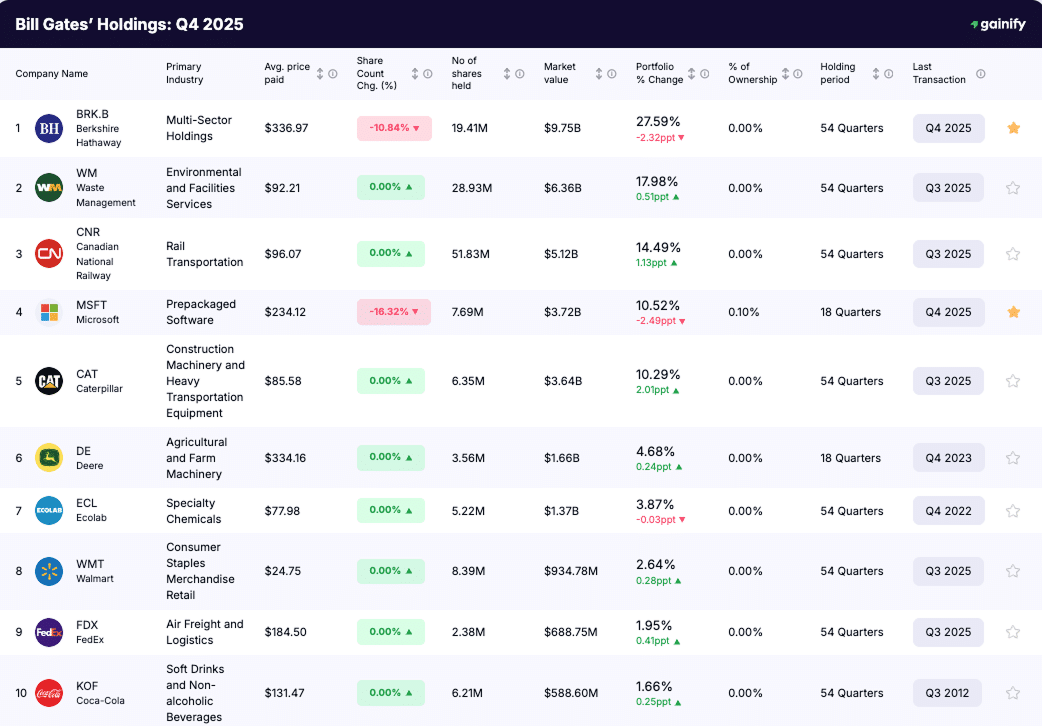The image size is (1042, 726).
Task: Sort the Avg. price paid column
Action: coord(319,74)
